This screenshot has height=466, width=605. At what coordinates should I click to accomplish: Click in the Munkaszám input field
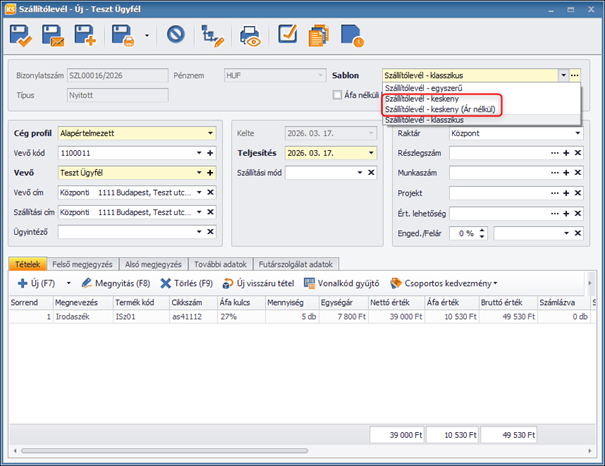click(x=499, y=172)
